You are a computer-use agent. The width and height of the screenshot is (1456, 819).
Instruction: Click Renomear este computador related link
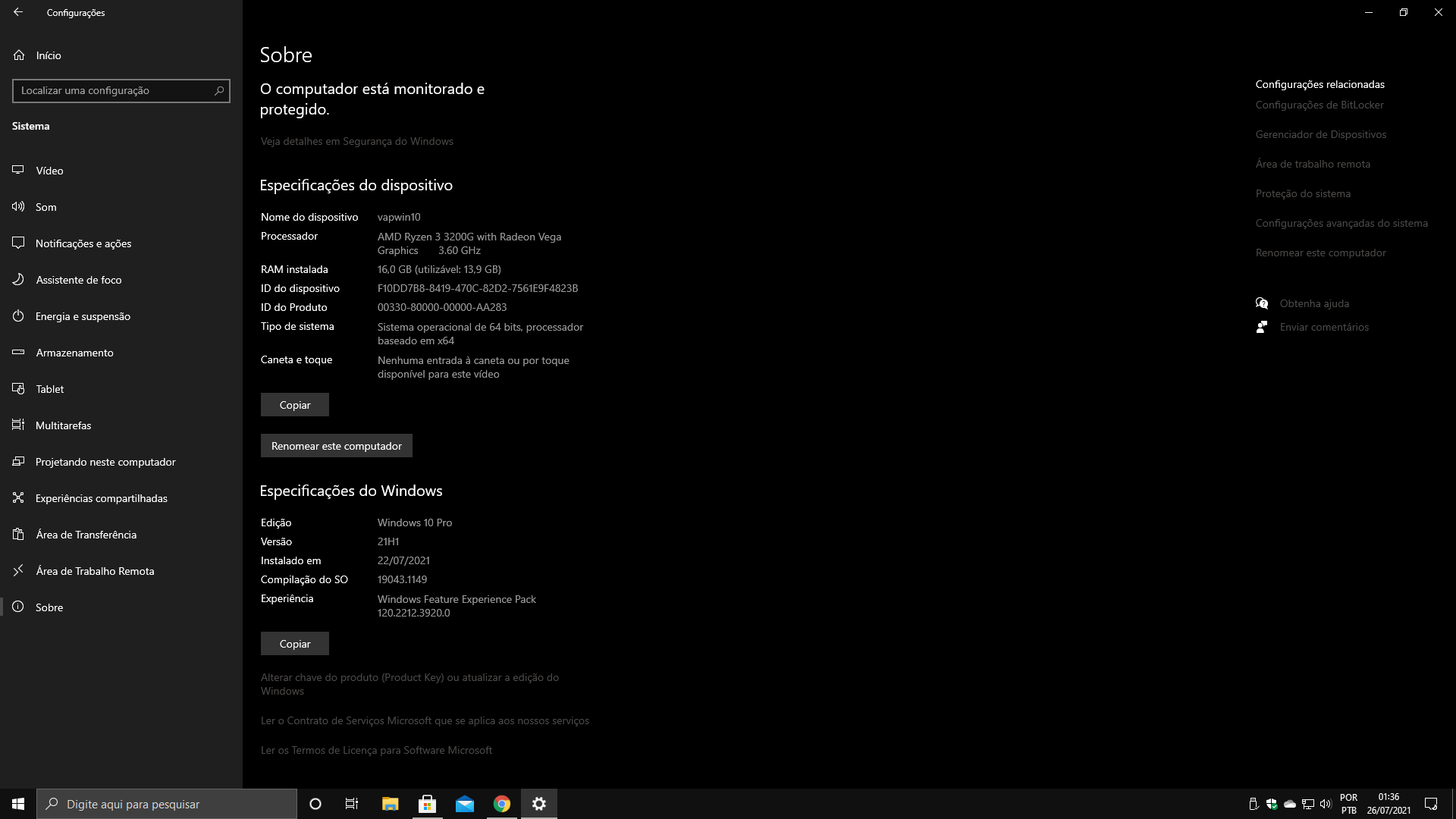pos(1320,253)
